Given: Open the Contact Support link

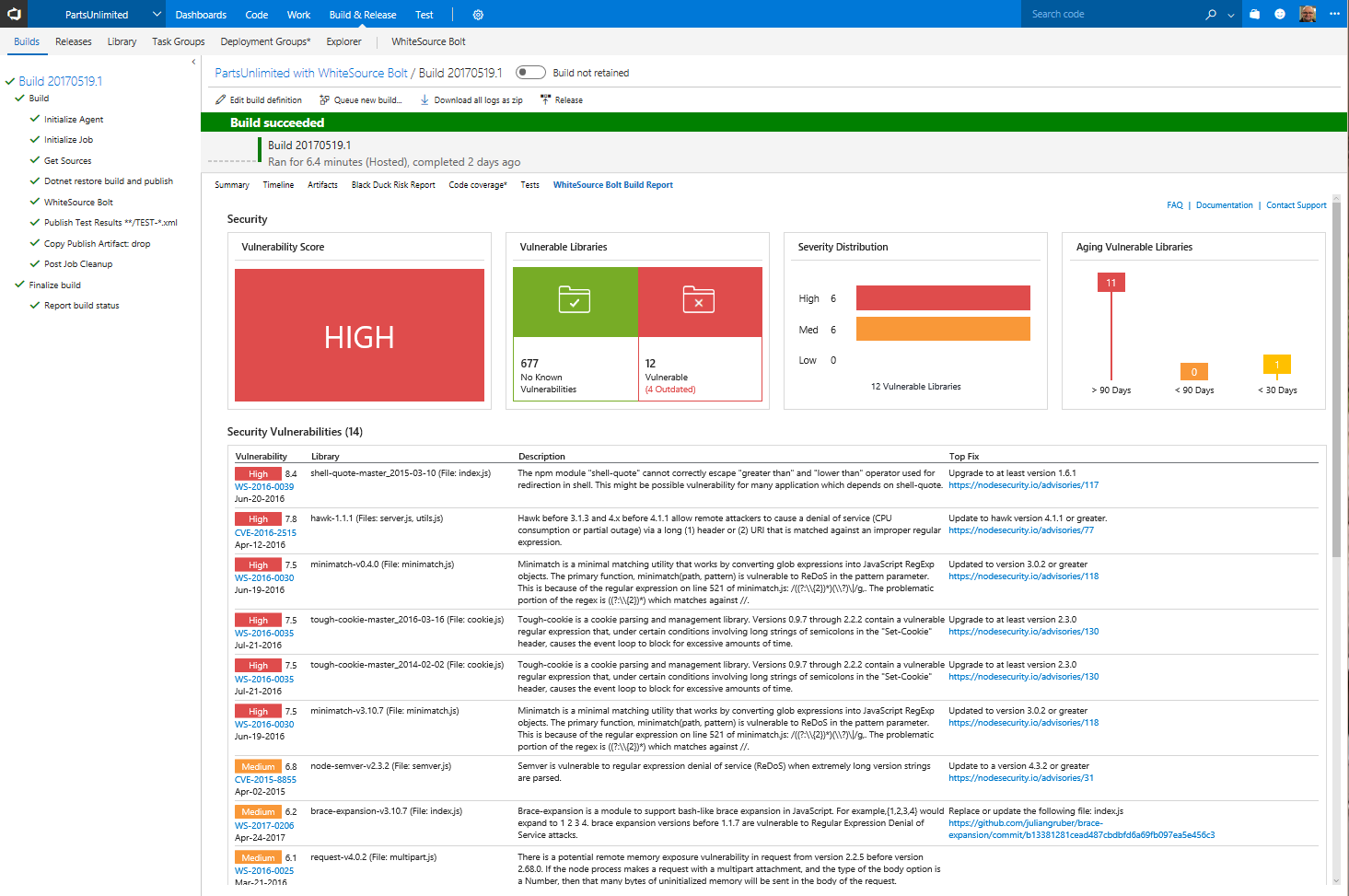Looking at the screenshot, I should pyautogui.click(x=1296, y=205).
